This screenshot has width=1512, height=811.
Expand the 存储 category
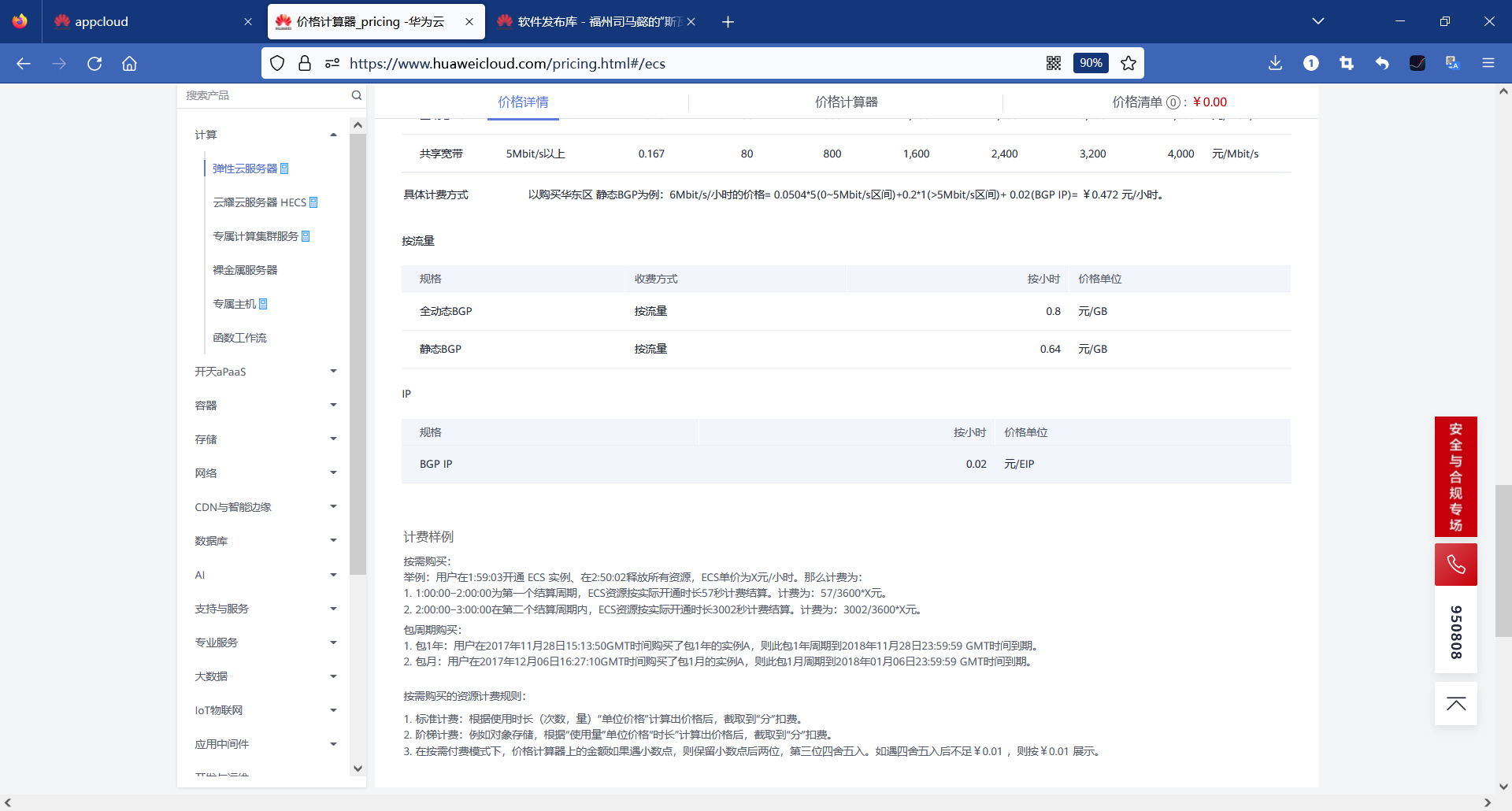pyautogui.click(x=333, y=439)
